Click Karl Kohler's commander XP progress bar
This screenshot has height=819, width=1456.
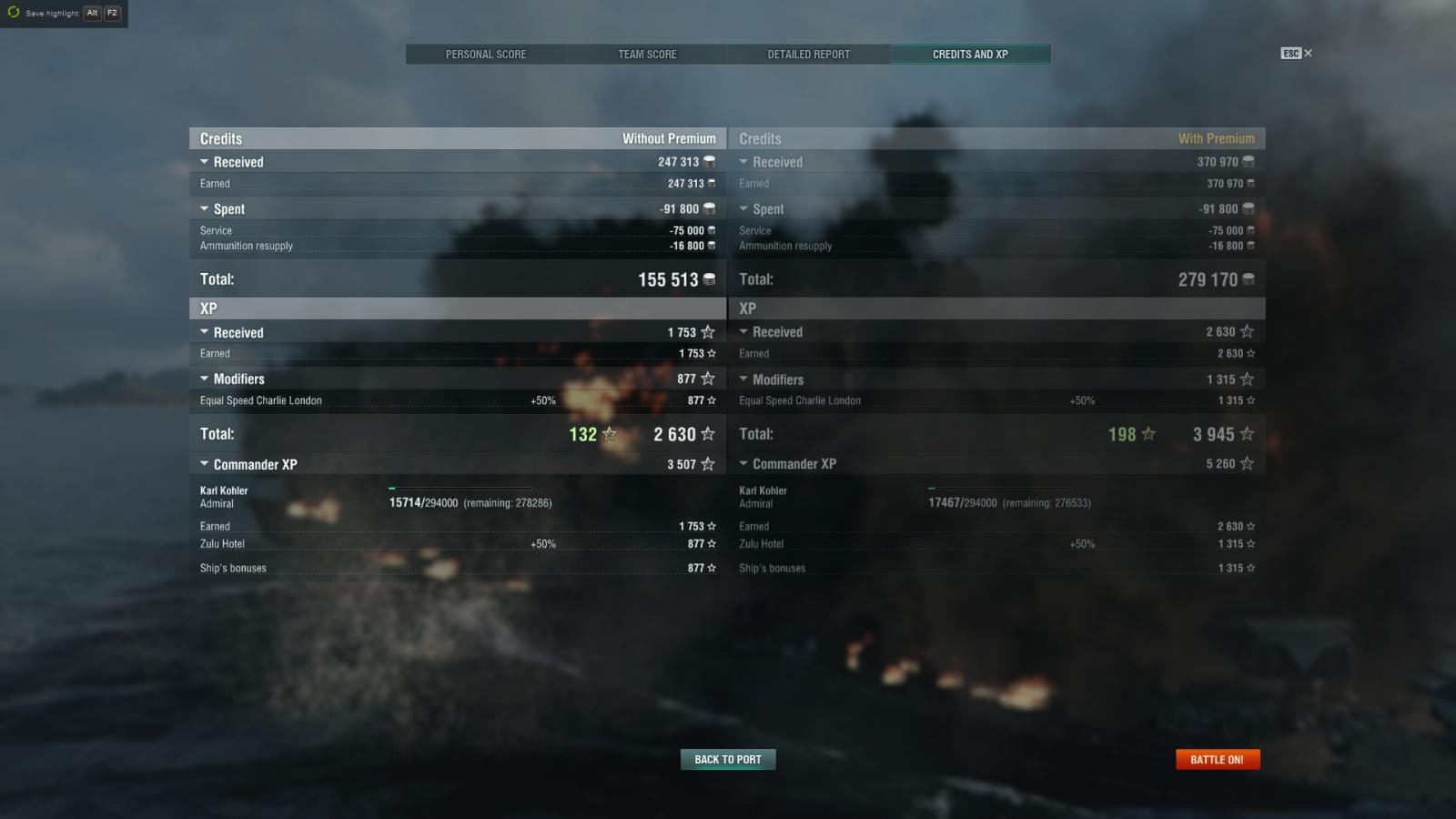[460, 489]
